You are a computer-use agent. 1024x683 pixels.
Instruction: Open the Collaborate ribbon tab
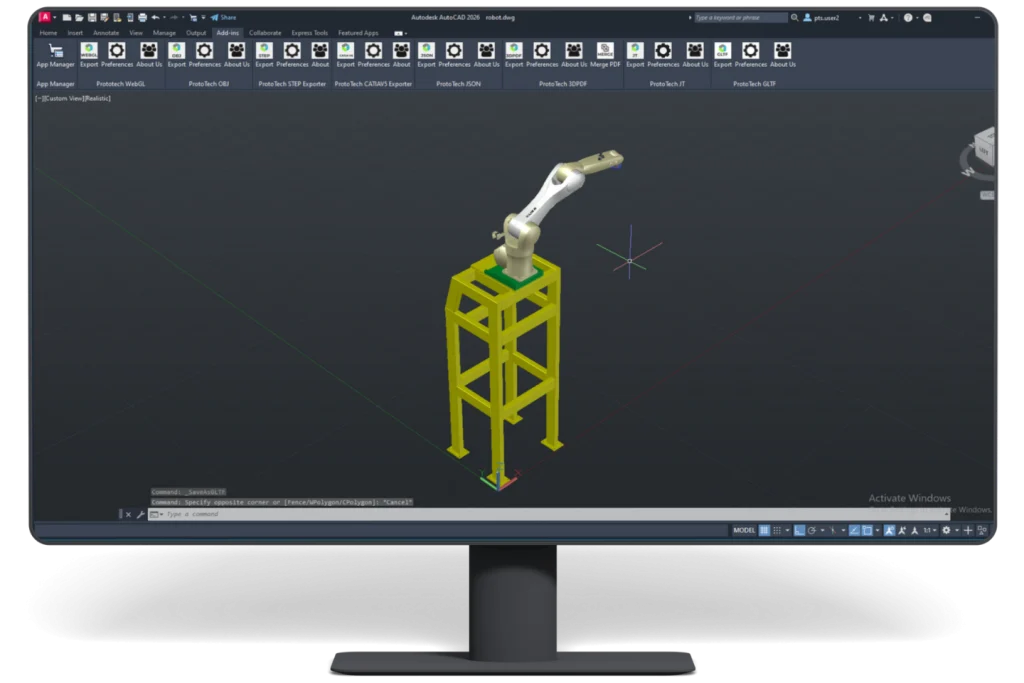pos(263,32)
